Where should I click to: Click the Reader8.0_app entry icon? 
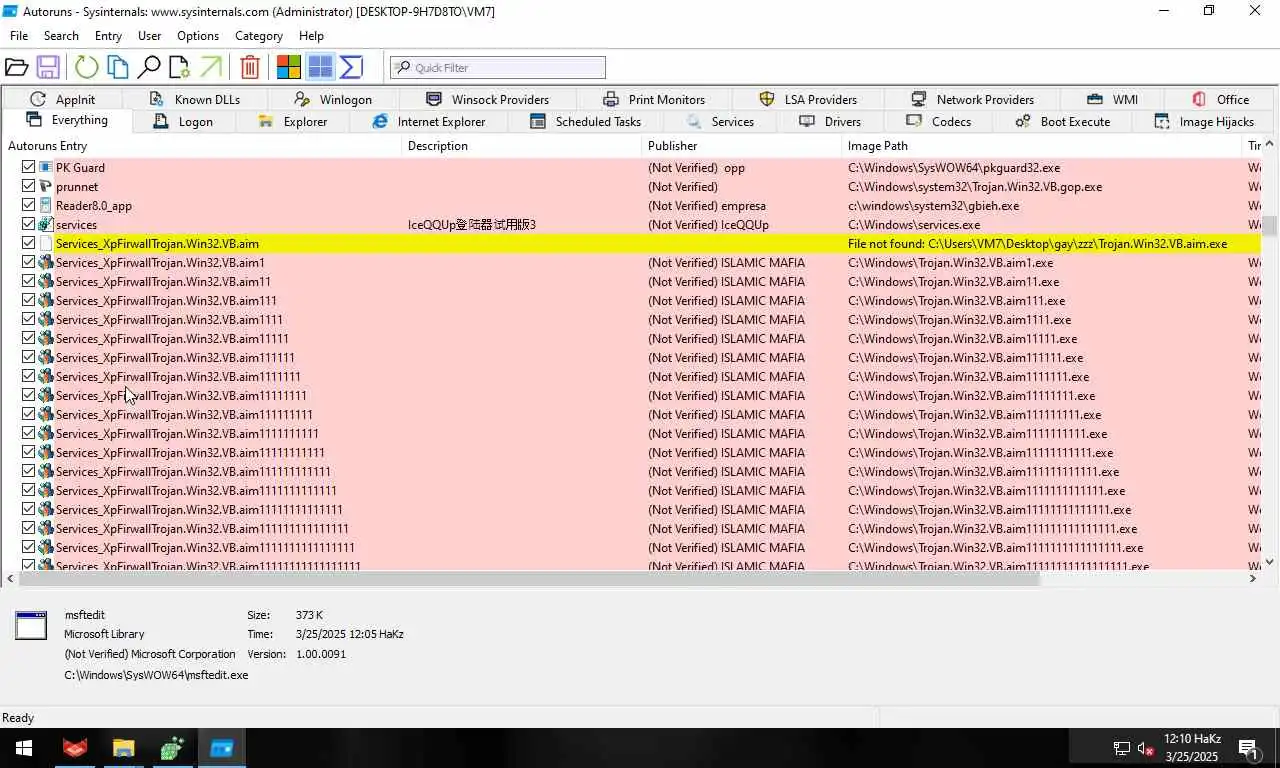click(x=45, y=205)
